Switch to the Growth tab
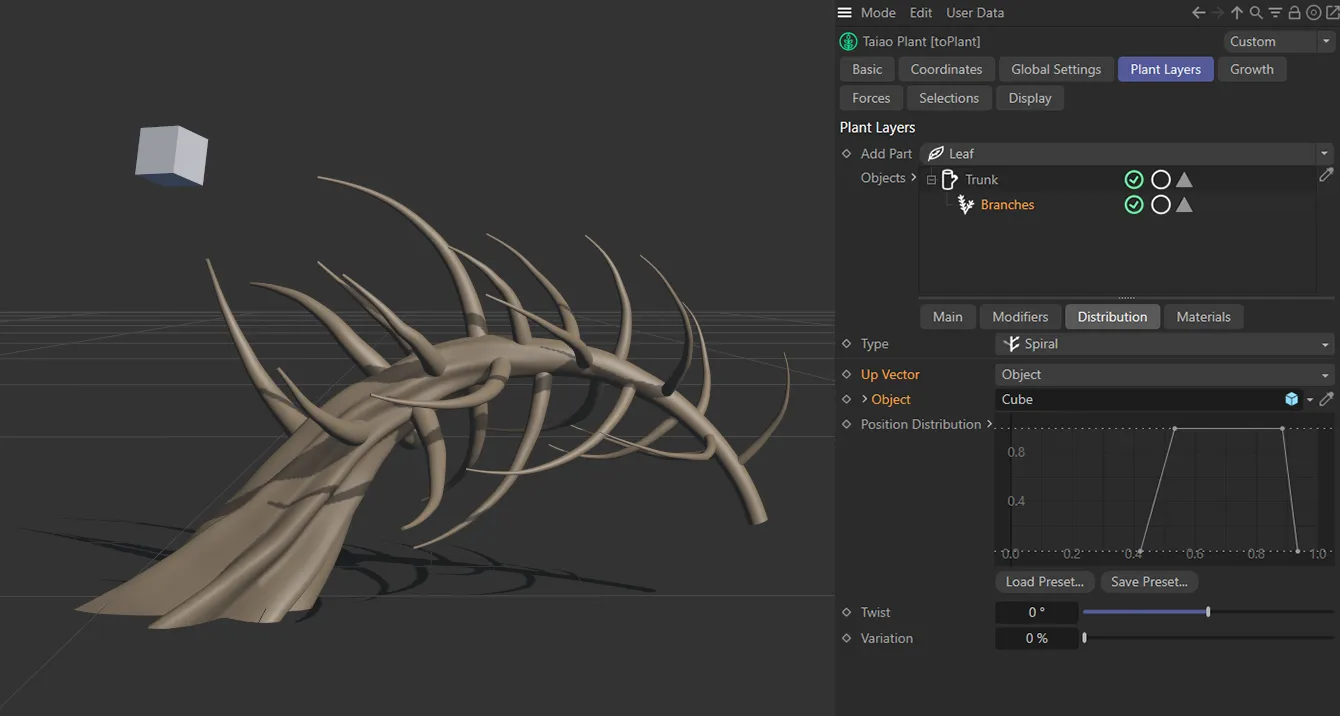 coord(1252,69)
